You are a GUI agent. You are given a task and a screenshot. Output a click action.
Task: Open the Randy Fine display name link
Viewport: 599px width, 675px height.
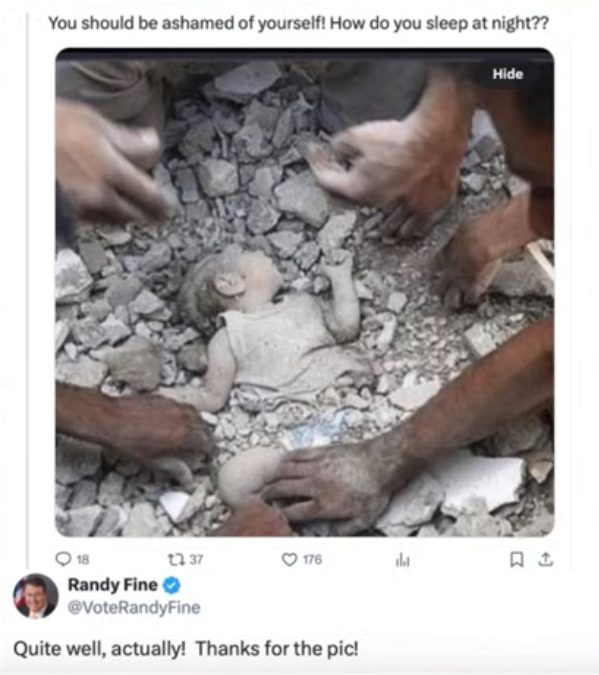pos(112,585)
